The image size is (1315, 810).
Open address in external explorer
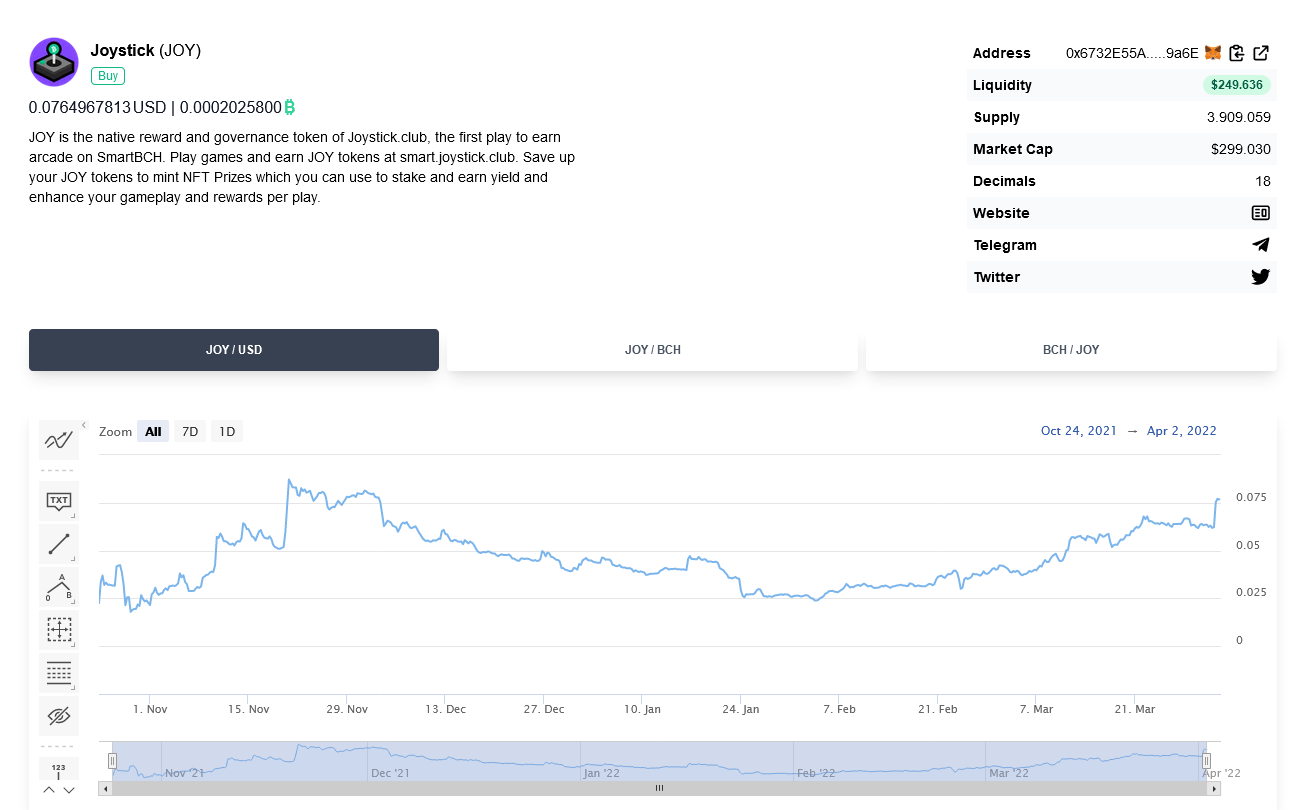pyautogui.click(x=1261, y=53)
